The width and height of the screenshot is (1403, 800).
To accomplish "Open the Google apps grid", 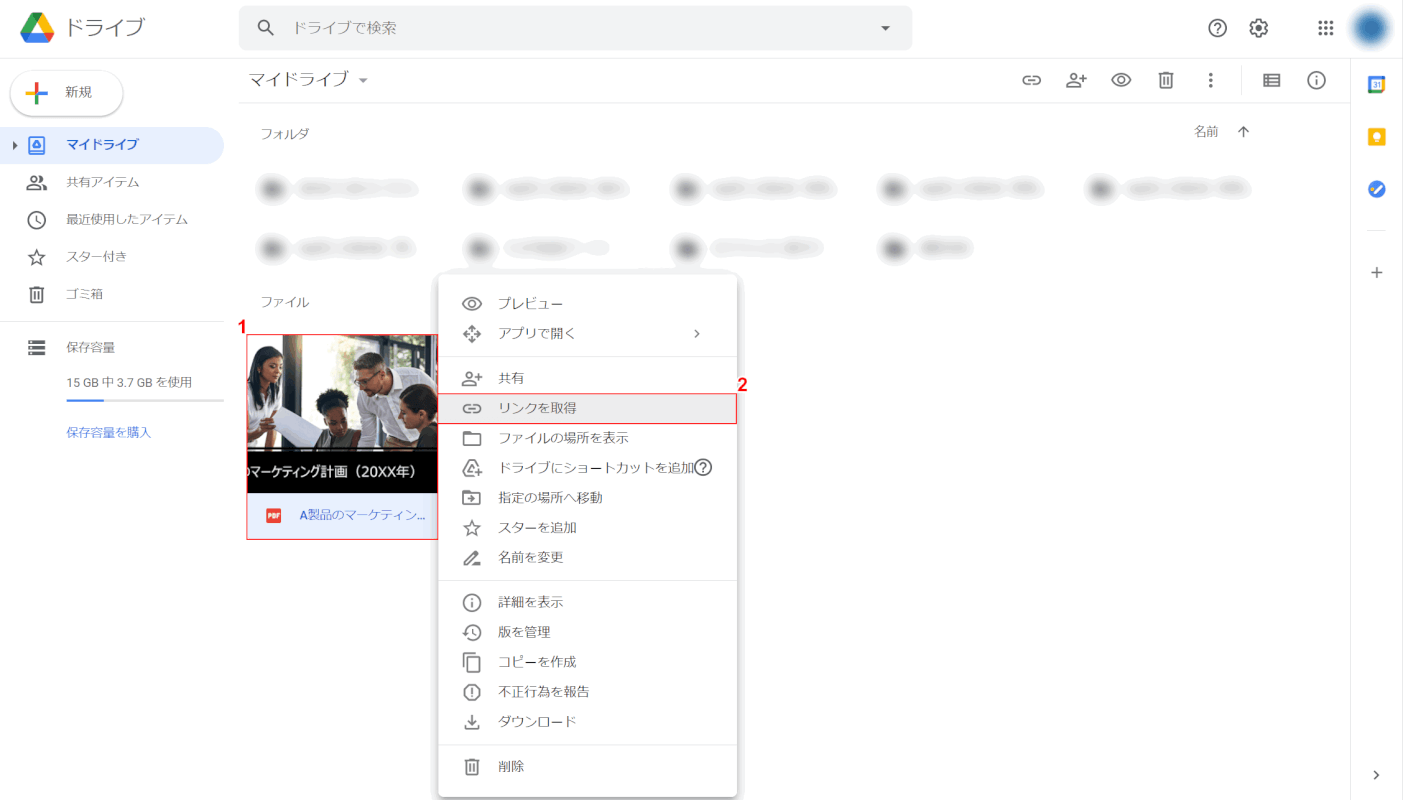I will tap(1325, 28).
